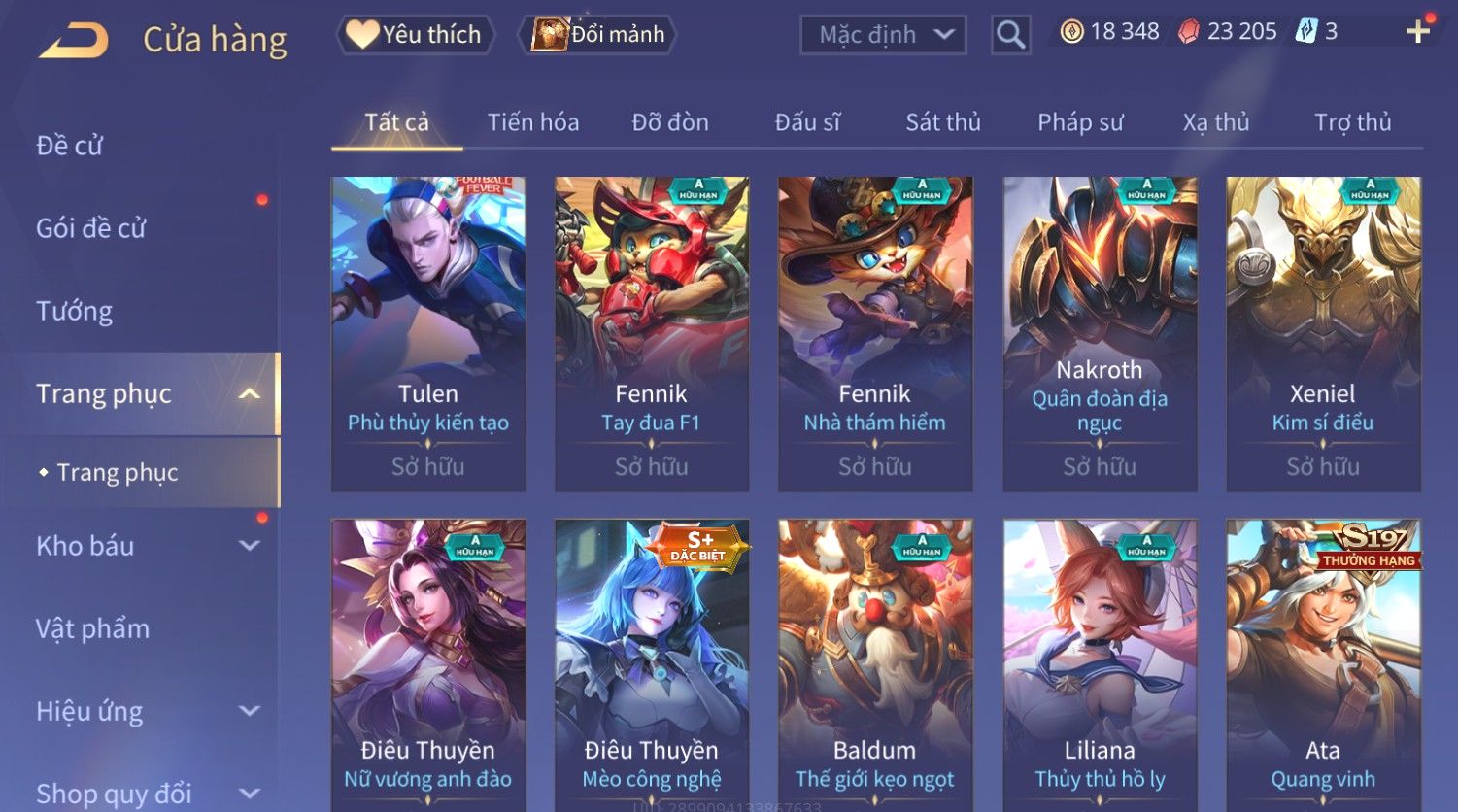Select Tulen Phù thủy kiến tạo skin card
The width and height of the screenshot is (1458, 812).
click(x=428, y=333)
